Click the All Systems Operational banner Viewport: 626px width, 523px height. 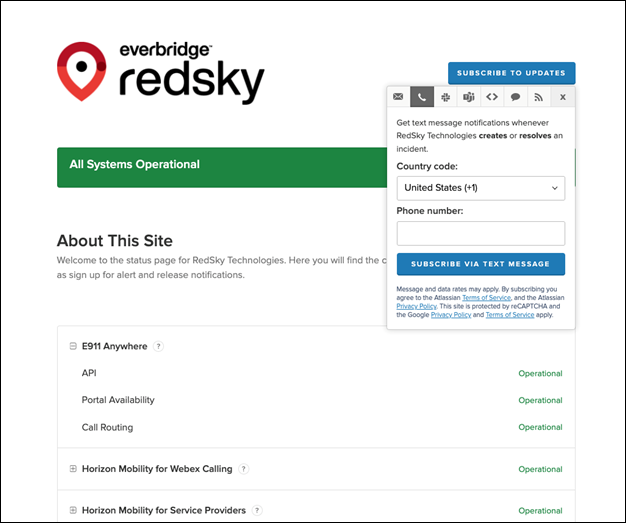click(x=222, y=168)
